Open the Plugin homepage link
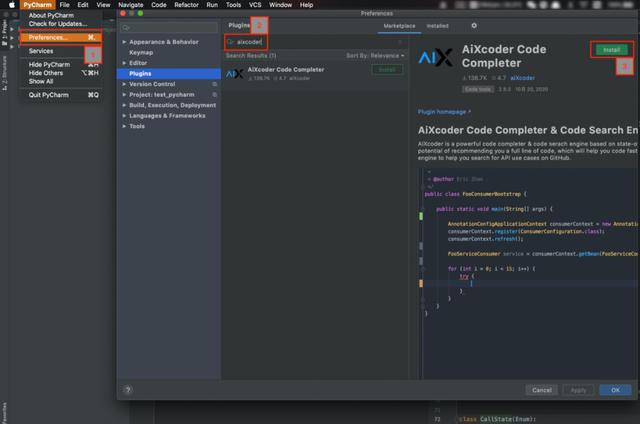 [x=444, y=112]
